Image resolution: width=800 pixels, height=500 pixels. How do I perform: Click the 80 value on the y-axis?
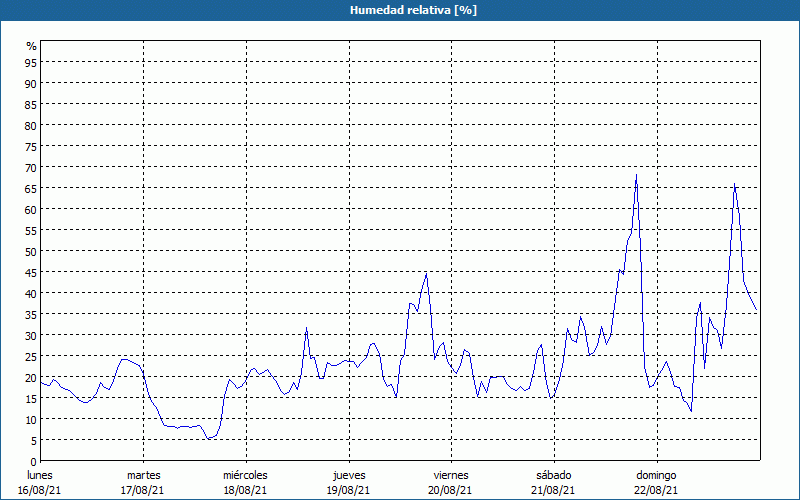click(x=31, y=125)
